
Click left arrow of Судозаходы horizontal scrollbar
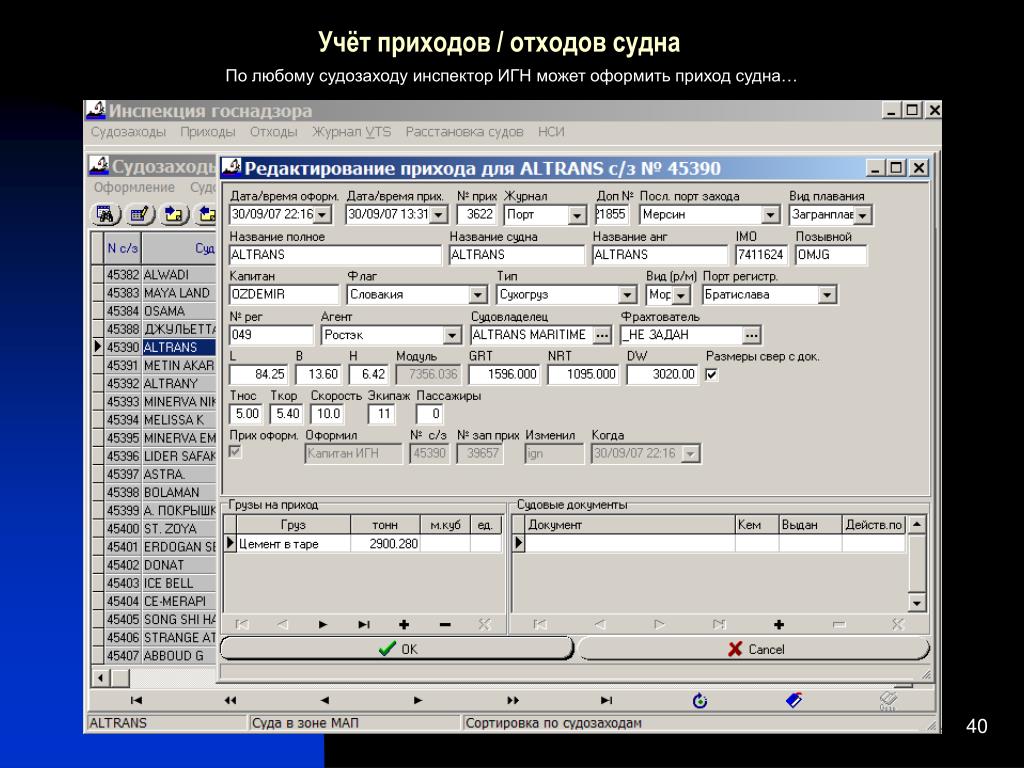(101, 677)
